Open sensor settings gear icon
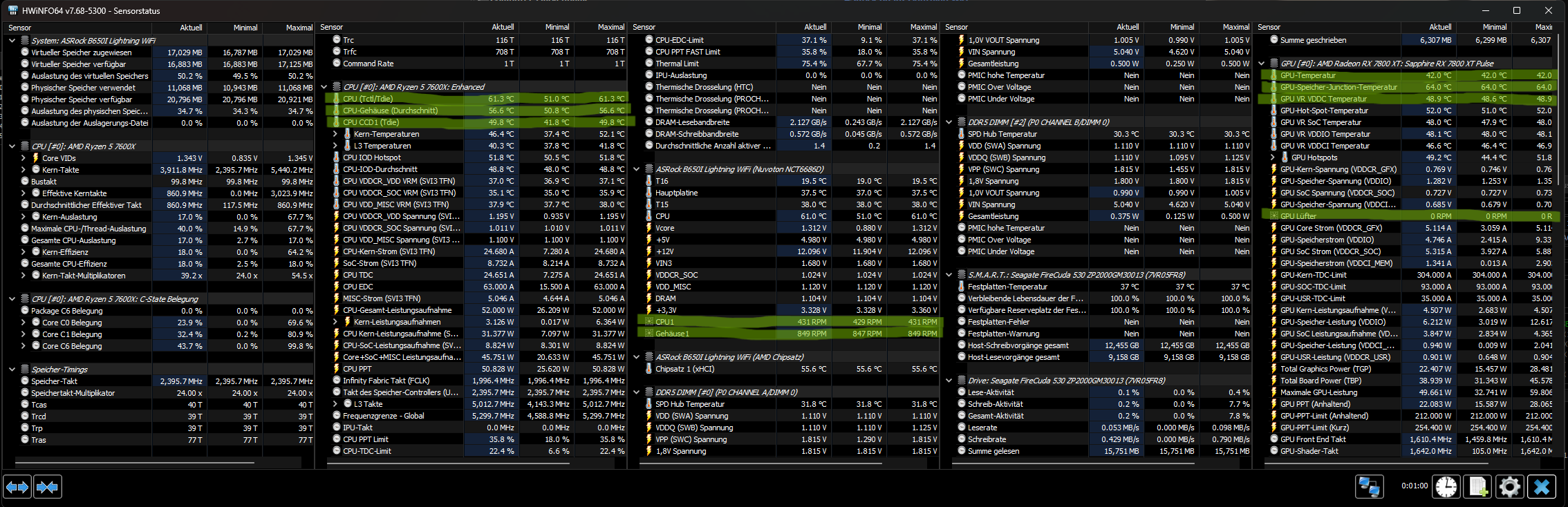 1509,486
